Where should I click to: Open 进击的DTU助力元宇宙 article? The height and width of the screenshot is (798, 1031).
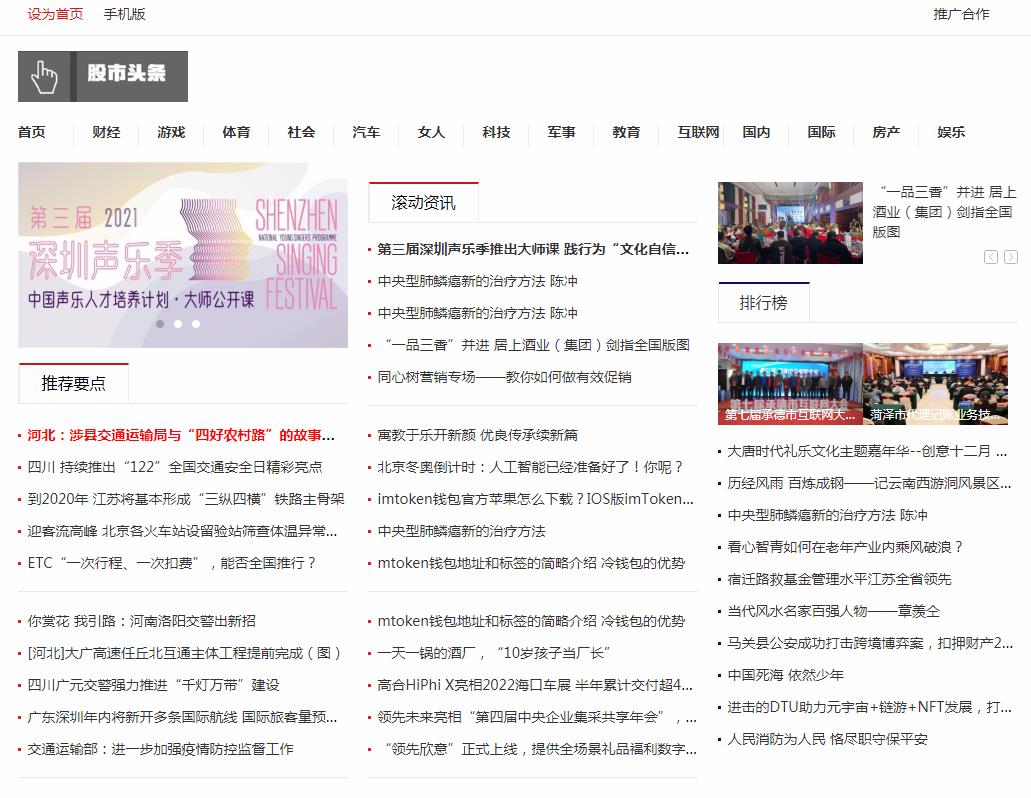click(869, 707)
